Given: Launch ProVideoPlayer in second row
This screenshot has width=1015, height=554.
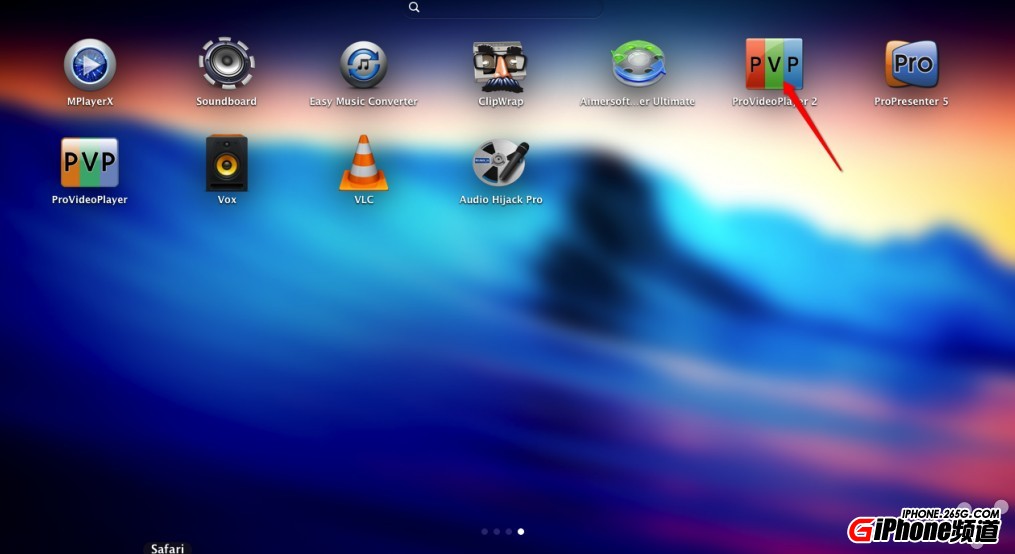Looking at the screenshot, I should (x=90, y=162).
